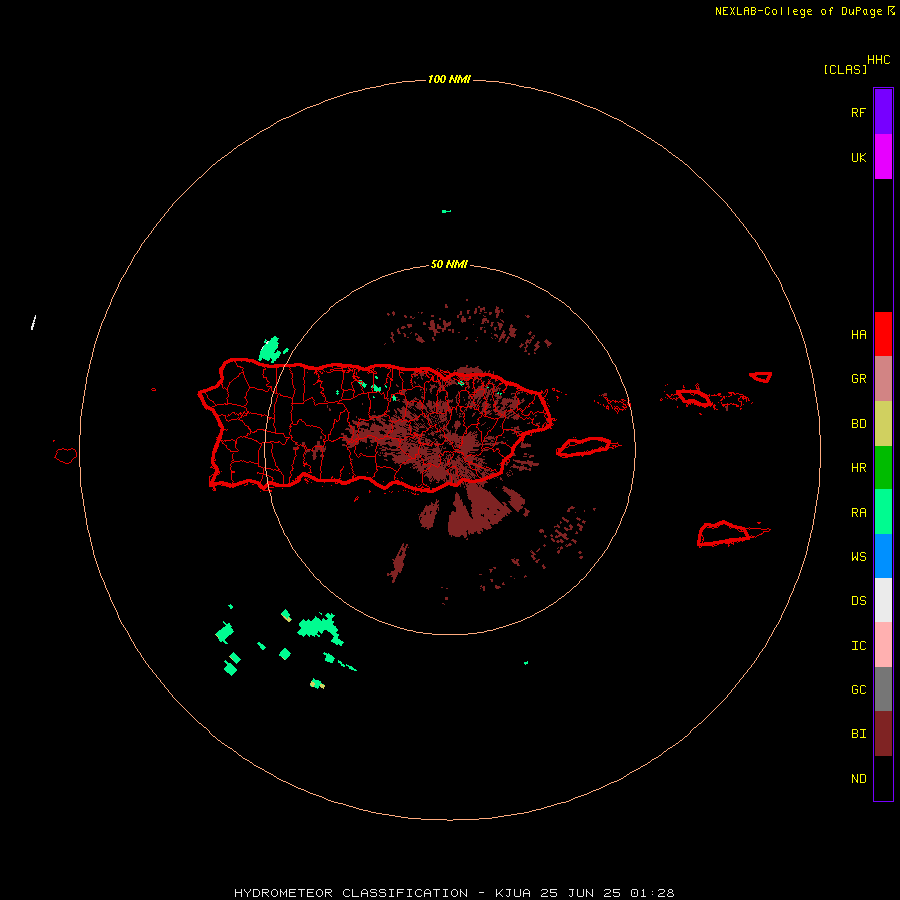Click the DS white legend swatch
The image size is (900, 900).
883,600
